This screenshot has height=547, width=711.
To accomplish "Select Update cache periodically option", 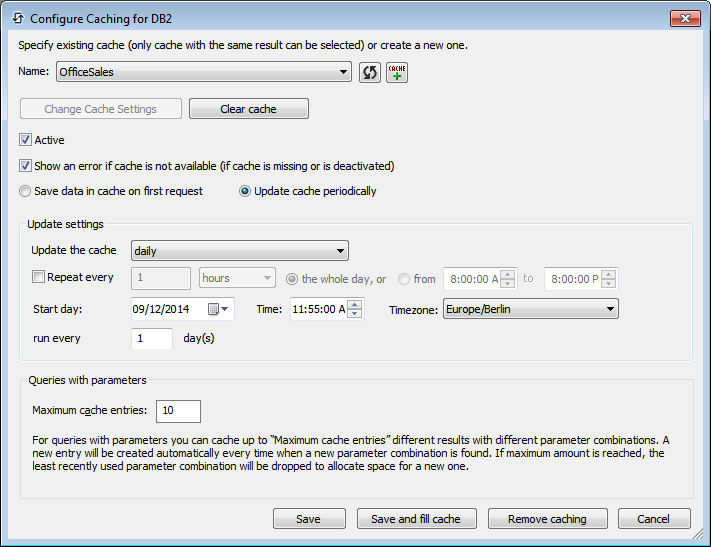I will [x=245, y=191].
